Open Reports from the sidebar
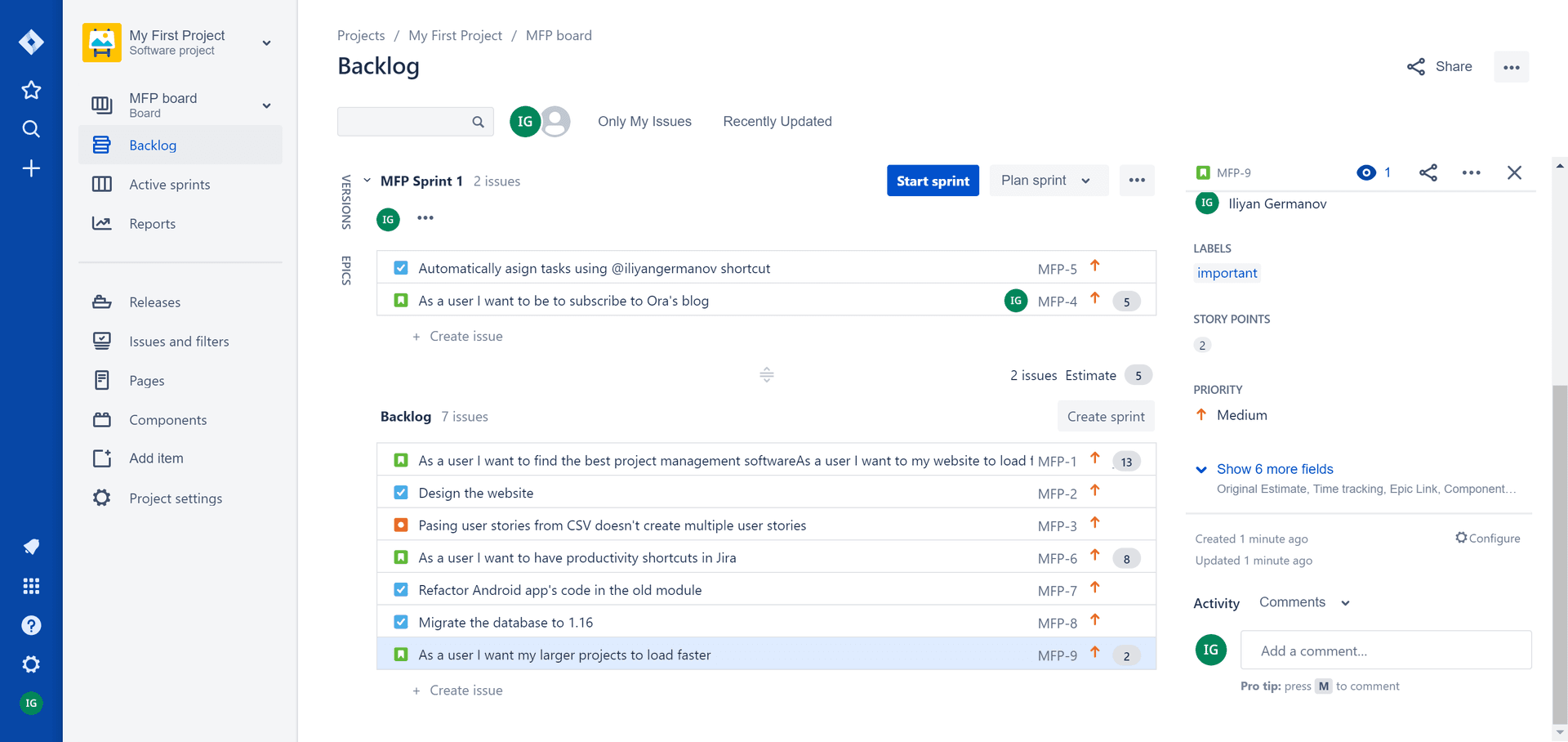 click(152, 223)
